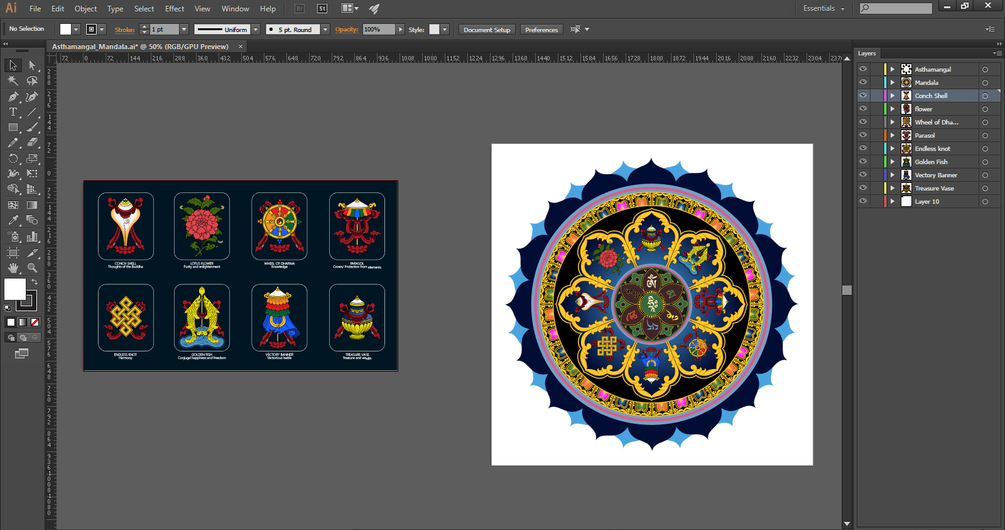Select the Shape Builder tool
The width and height of the screenshot is (1005, 530).
point(13,190)
